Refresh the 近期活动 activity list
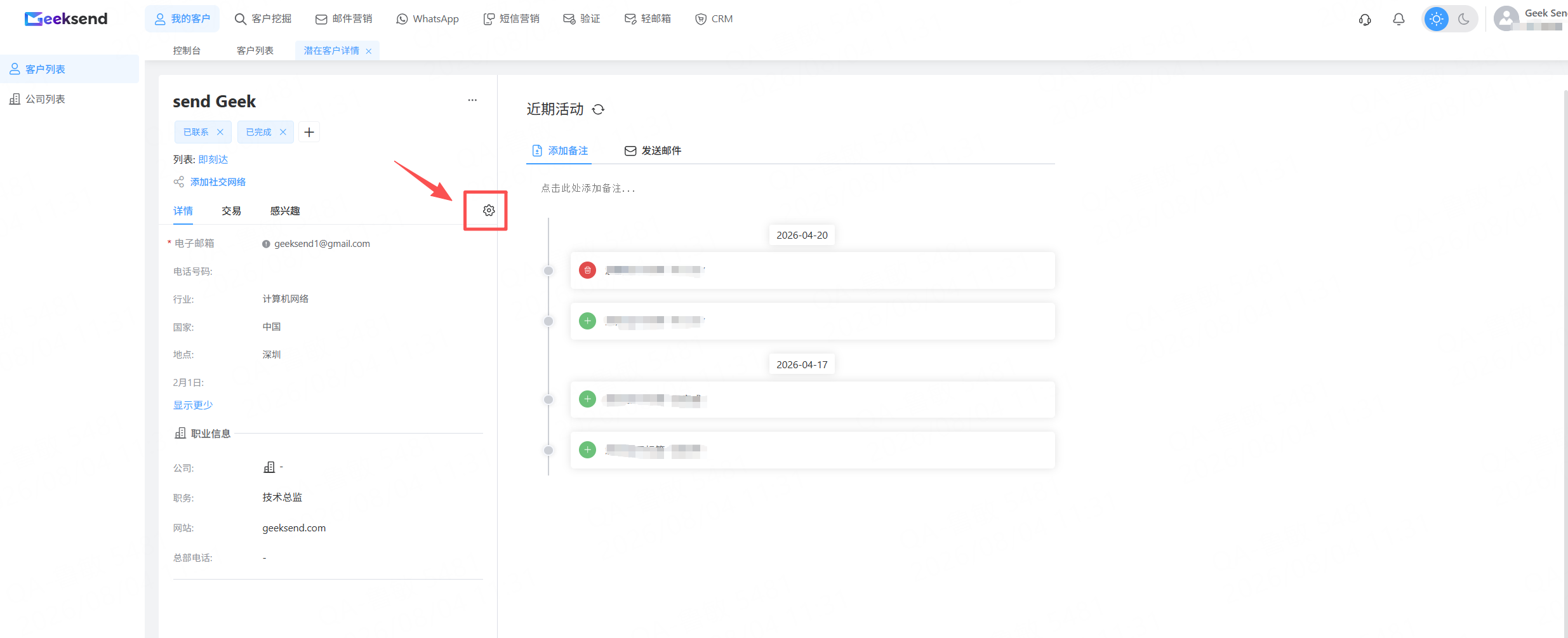Screen dimensions: 1568x638 coord(598,110)
